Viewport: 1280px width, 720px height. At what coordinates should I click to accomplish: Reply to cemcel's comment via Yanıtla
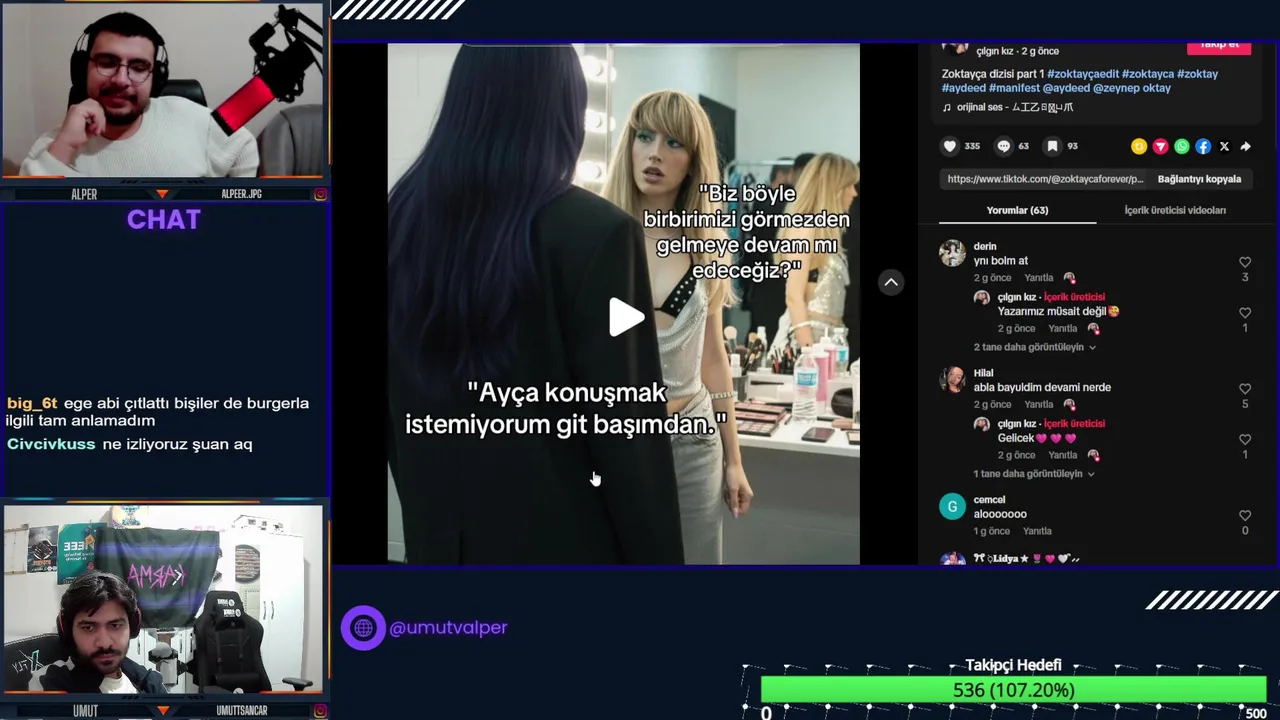point(1037,531)
